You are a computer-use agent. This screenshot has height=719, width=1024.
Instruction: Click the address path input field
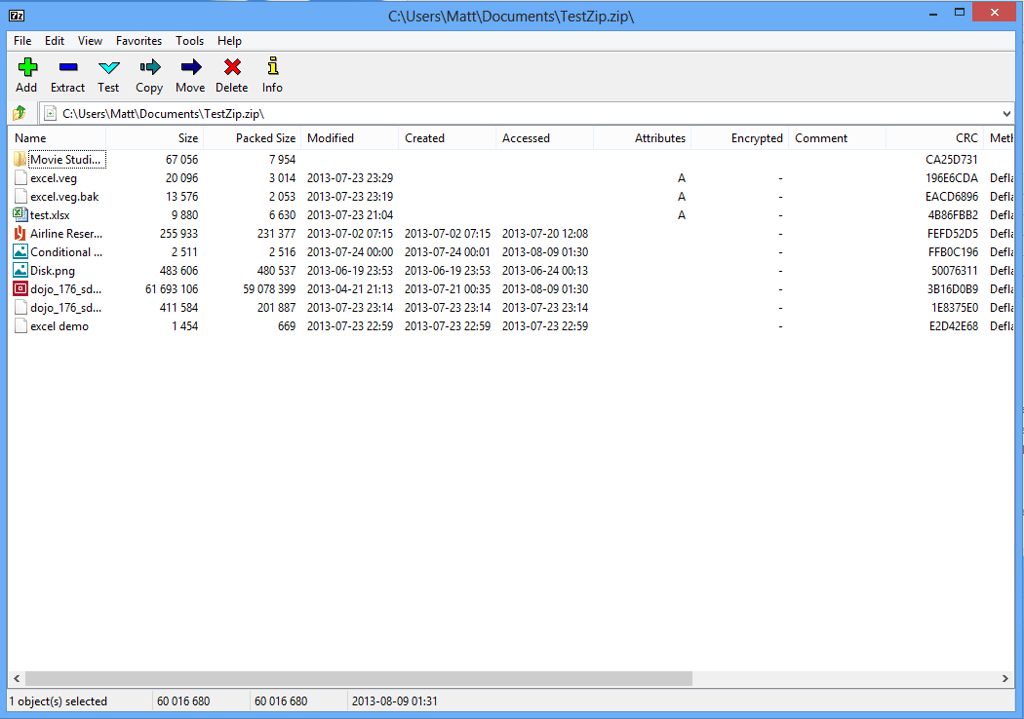[526, 114]
